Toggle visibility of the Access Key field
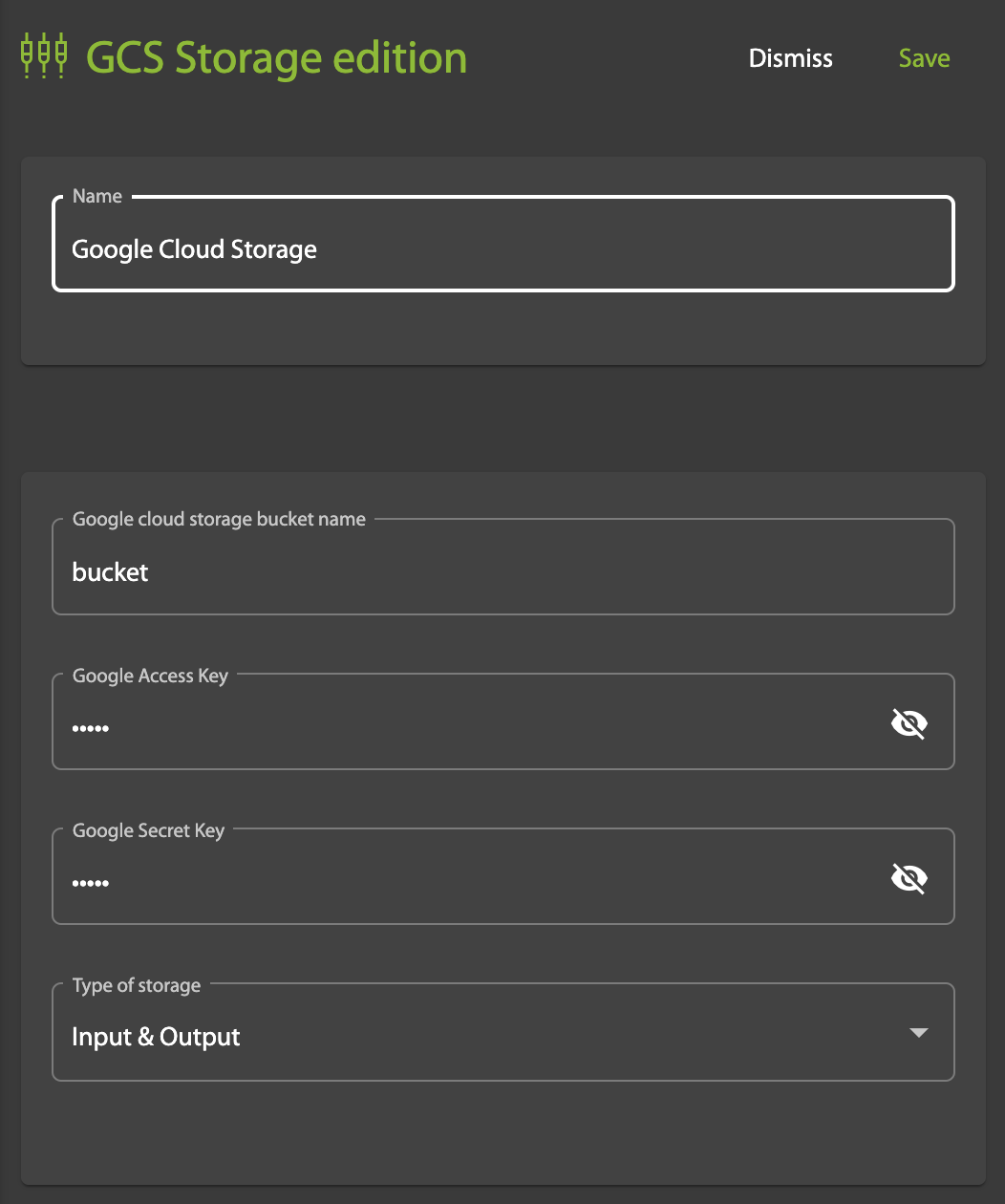Image resolution: width=1005 pixels, height=1204 pixels. tap(909, 722)
